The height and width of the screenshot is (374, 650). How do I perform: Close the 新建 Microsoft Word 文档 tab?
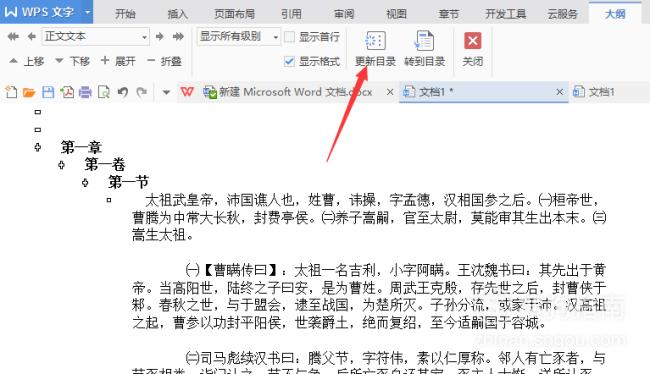(390, 92)
